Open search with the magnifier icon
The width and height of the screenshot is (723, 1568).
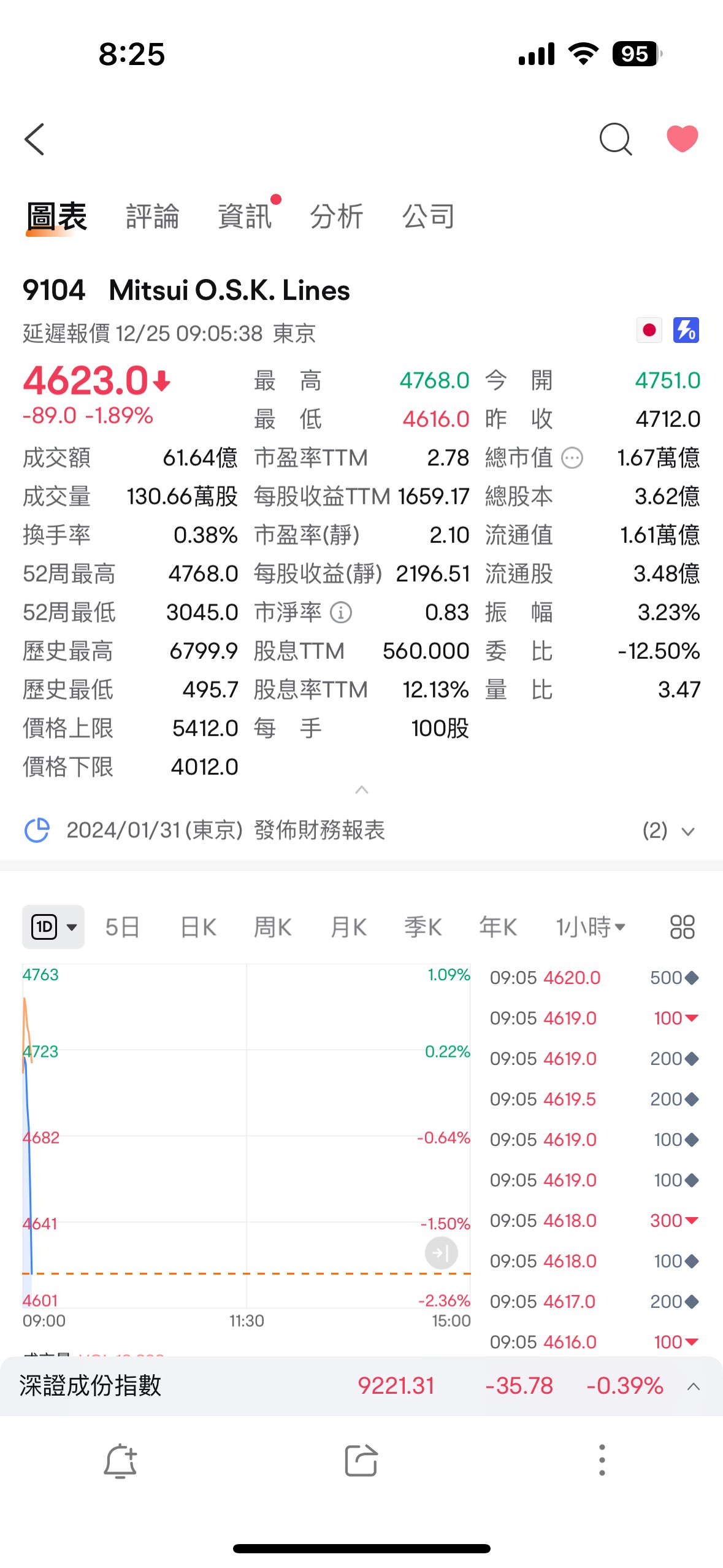(x=616, y=139)
